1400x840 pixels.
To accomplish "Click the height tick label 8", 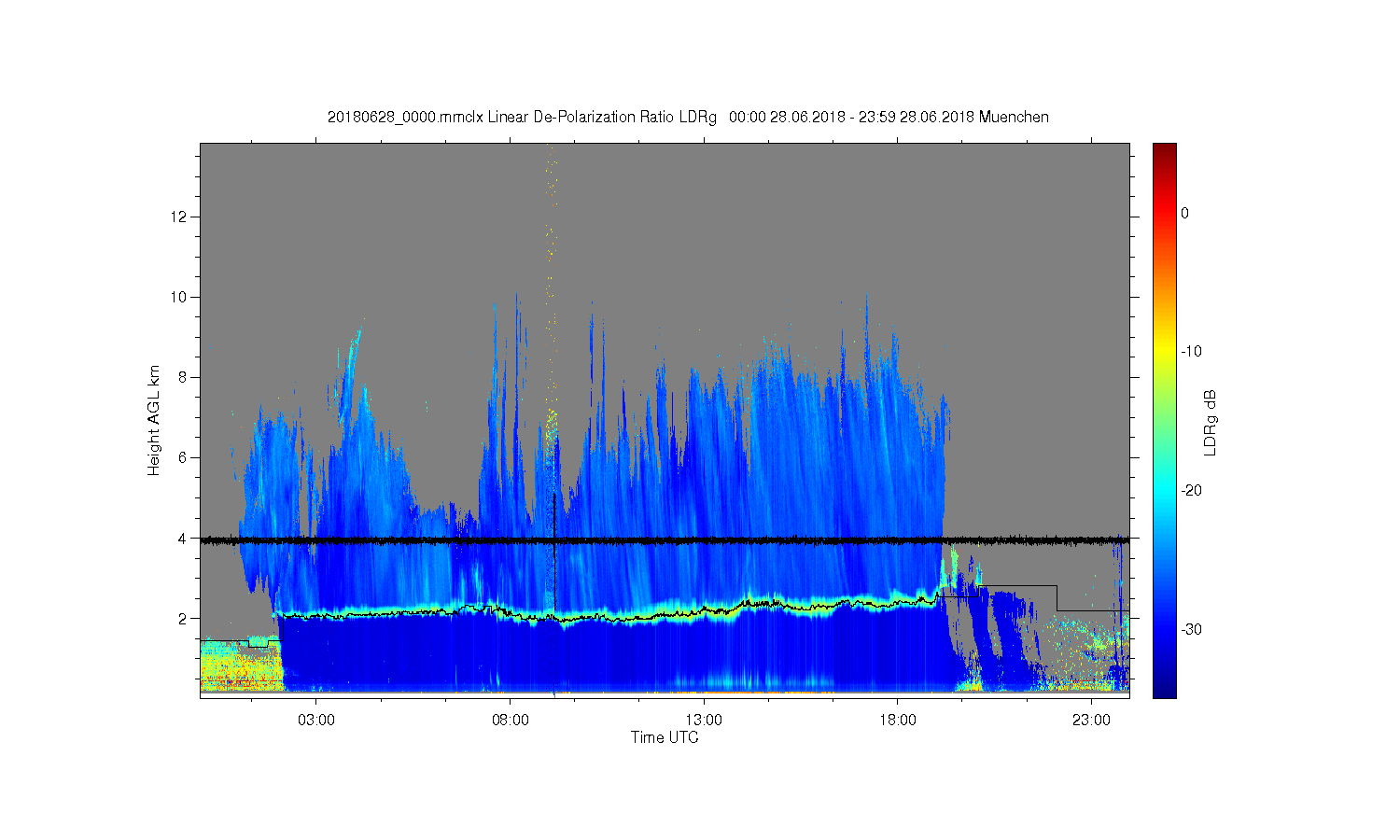I will [x=183, y=377].
